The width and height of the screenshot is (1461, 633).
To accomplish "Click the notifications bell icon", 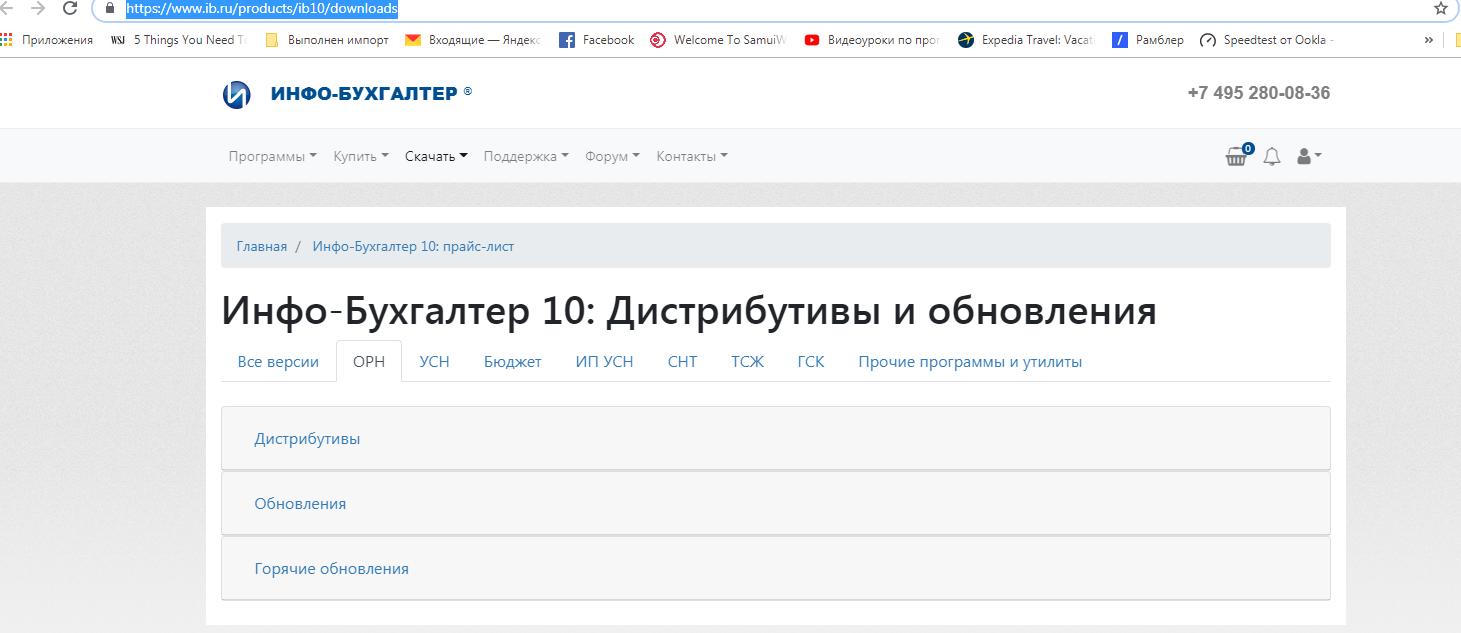I will (1272, 156).
